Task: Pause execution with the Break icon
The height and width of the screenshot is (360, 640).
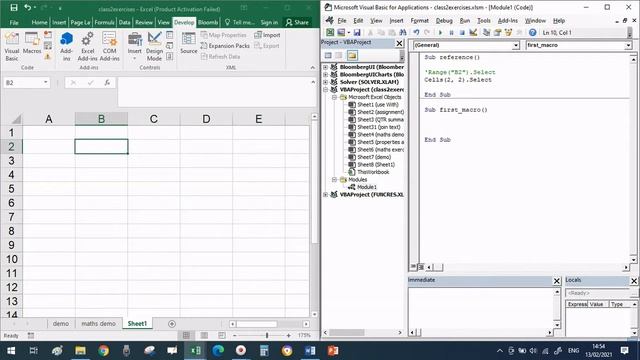Action: [451, 33]
